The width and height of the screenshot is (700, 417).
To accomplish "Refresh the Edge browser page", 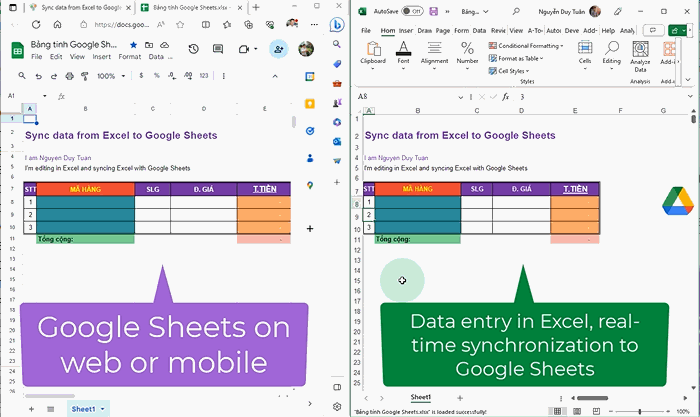I will (36, 25).
